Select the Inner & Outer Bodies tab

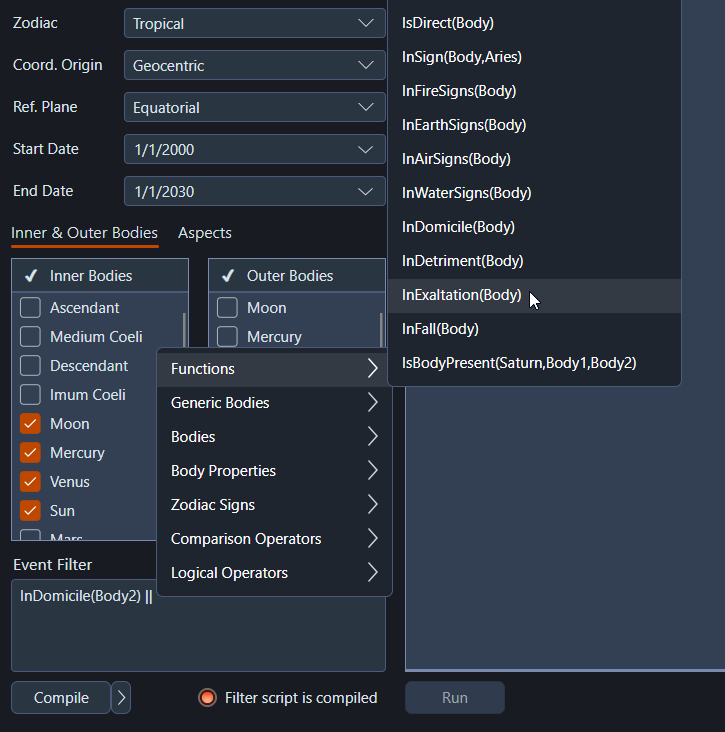(84, 233)
